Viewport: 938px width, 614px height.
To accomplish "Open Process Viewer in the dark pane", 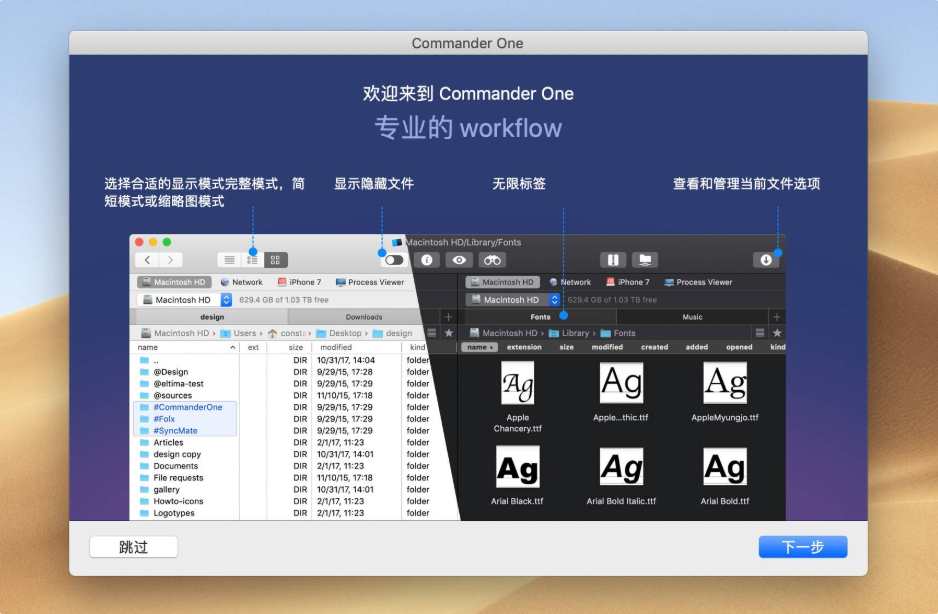I will coord(698,282).
